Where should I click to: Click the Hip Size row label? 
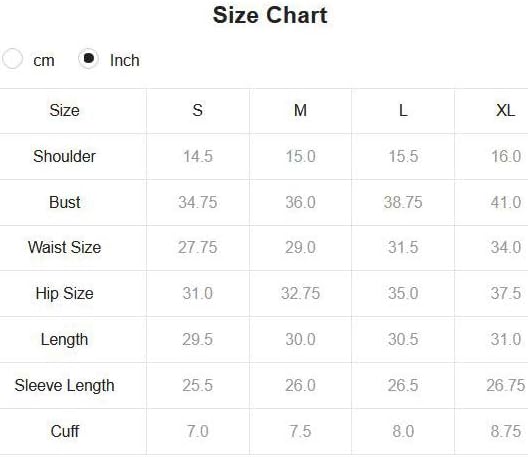click(x=65, y=293)
